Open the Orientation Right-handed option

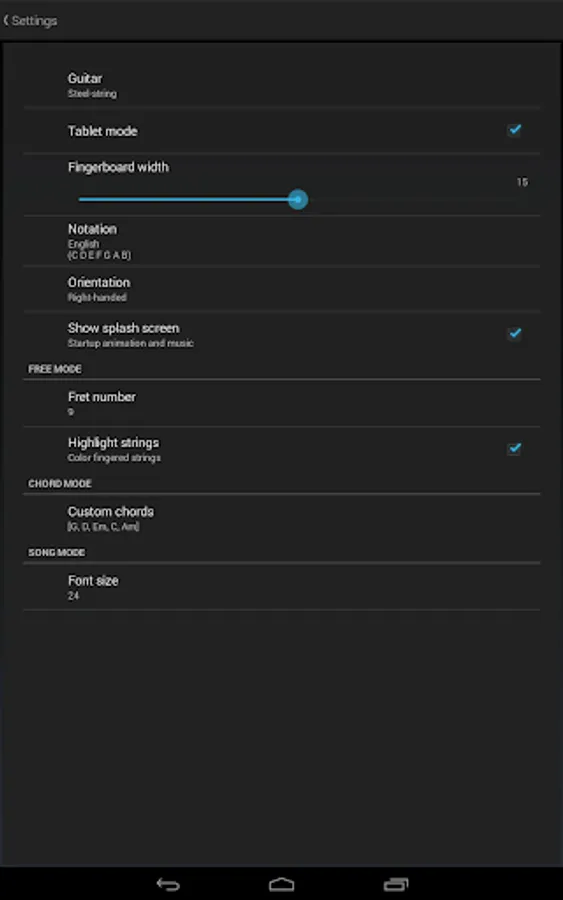click(x=281, y=289)
